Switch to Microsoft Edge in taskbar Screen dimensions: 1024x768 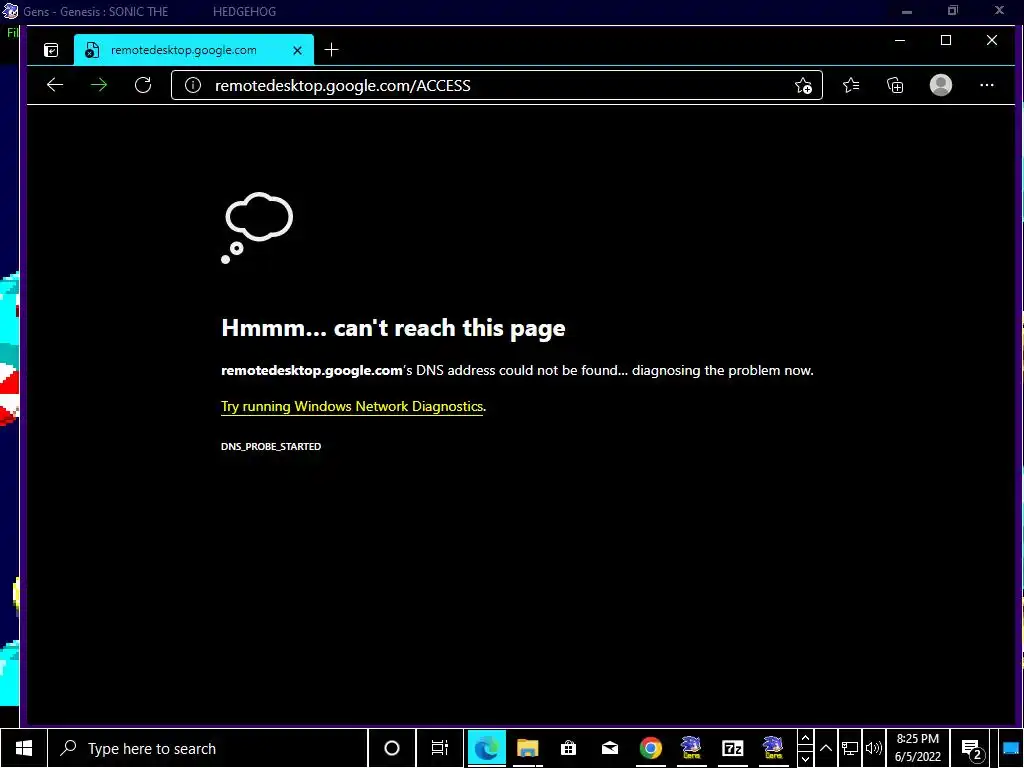point(487,748)
